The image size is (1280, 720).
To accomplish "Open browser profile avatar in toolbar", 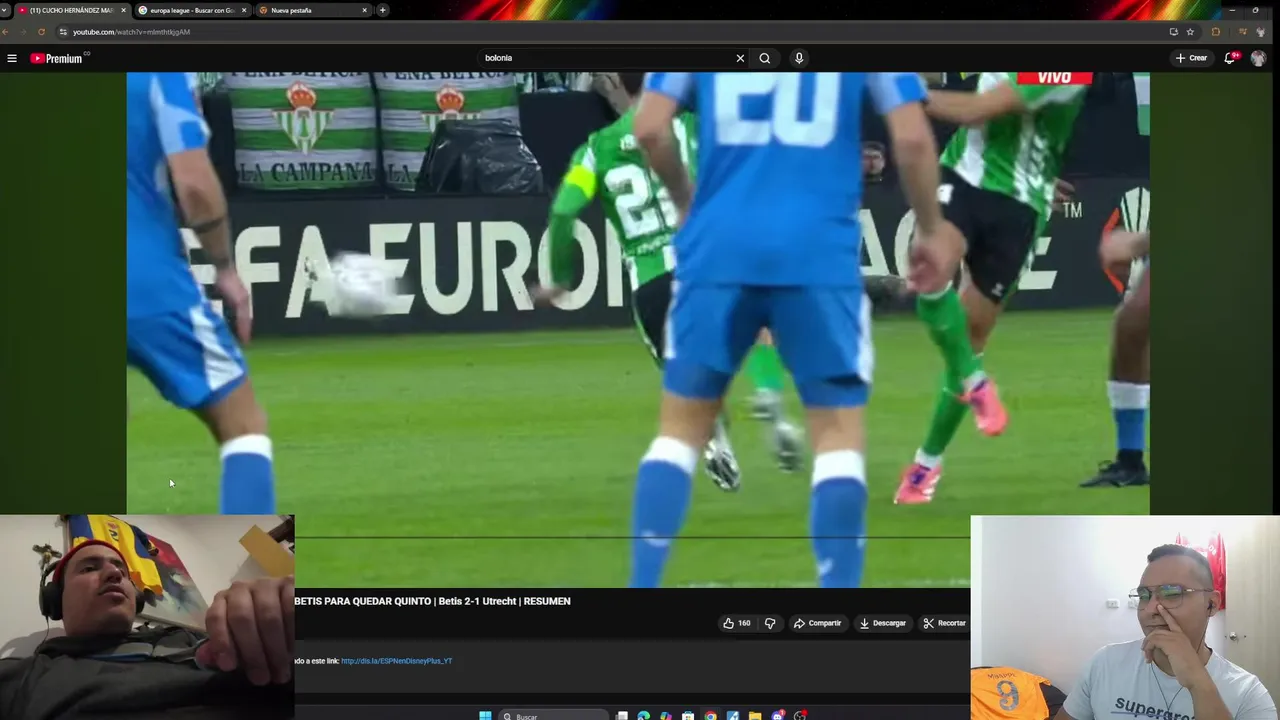I will click(x=1261, y=32).
